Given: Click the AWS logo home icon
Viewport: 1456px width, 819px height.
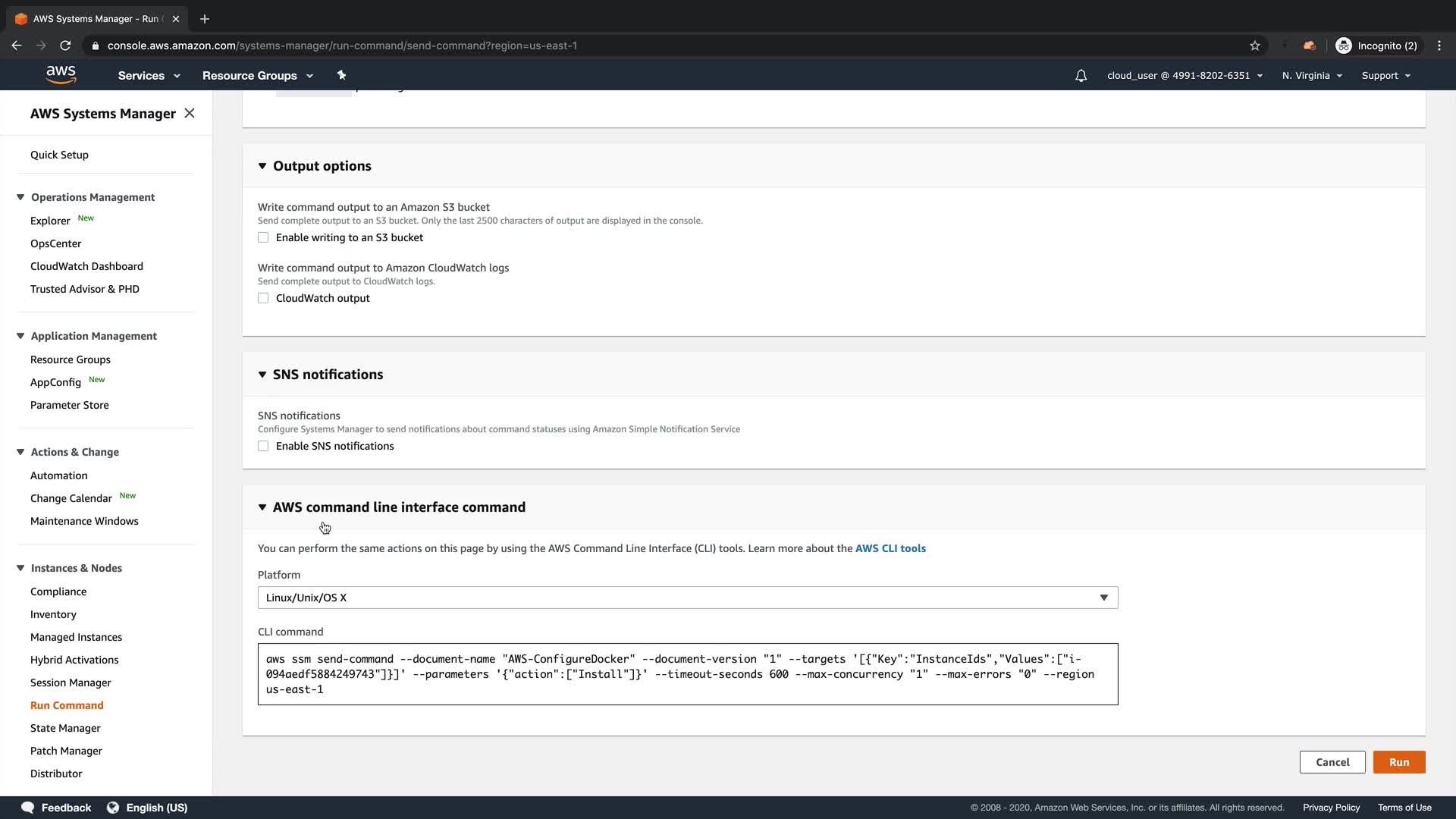Looking at the screenshot, I should (61, 74).
